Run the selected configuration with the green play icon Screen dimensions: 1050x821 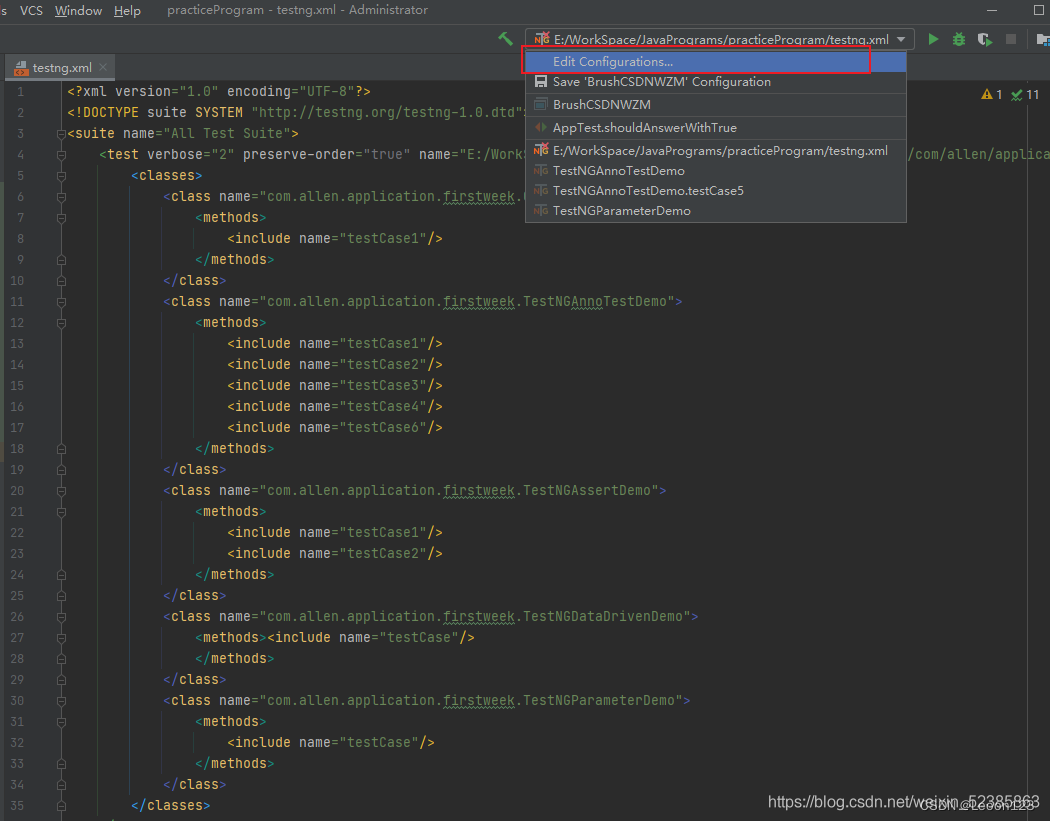point(933,39)
